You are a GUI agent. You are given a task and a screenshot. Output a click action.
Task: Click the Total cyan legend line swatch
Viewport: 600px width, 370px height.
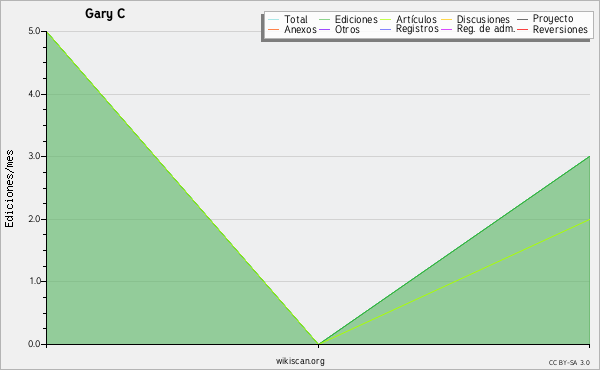tap(273, 19)
